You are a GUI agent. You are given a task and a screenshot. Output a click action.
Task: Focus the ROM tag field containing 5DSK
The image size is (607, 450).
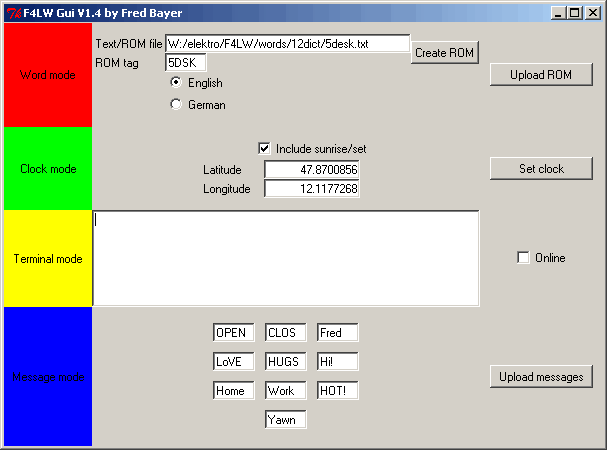point(186,62)
